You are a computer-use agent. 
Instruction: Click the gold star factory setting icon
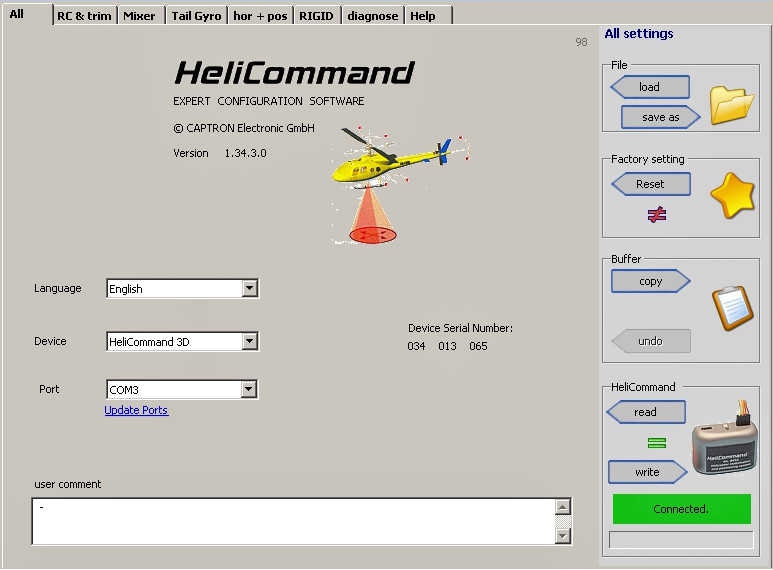coord(733,196)
